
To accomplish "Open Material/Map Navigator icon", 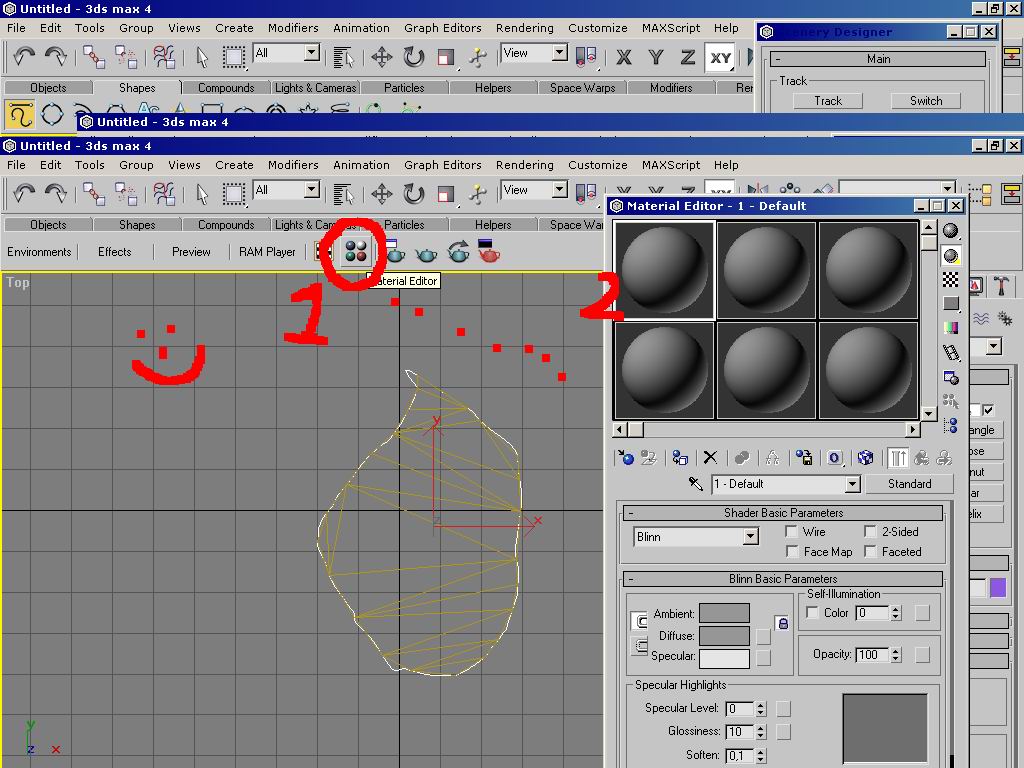I will 951,426.
